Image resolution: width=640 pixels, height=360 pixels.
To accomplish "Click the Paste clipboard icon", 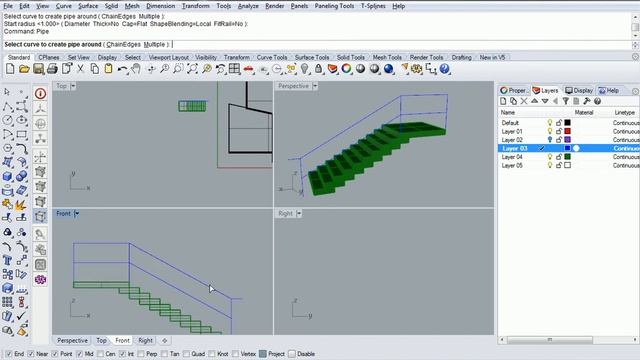I will (x=108, y=69).
